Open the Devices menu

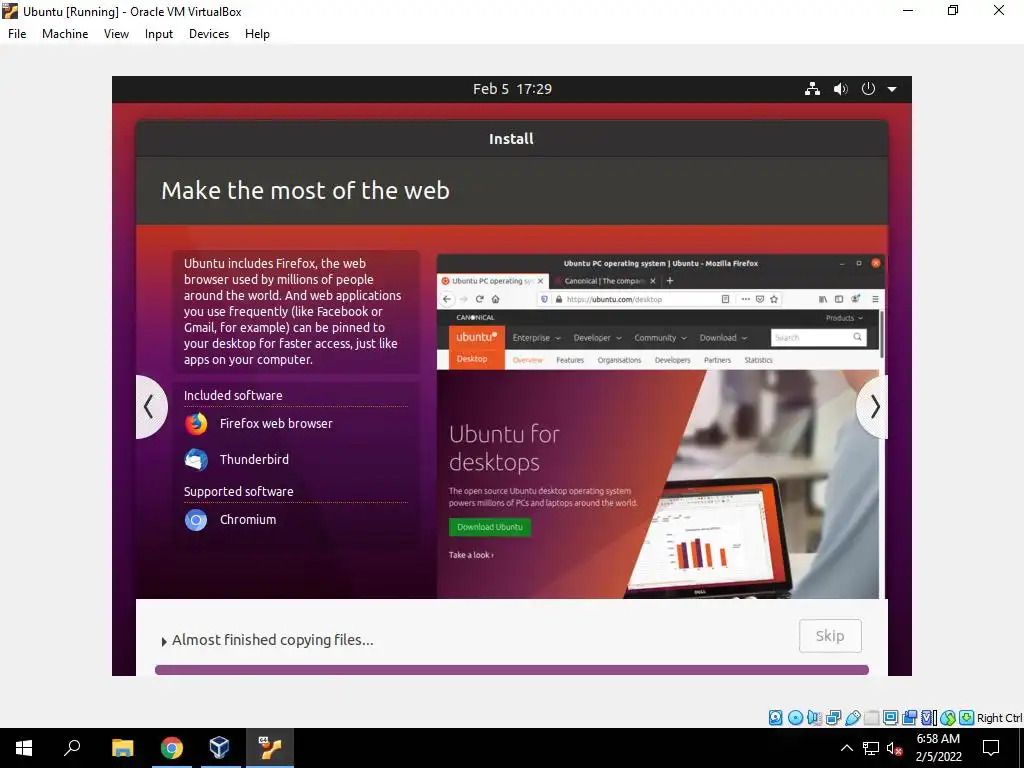click(209, 34)
